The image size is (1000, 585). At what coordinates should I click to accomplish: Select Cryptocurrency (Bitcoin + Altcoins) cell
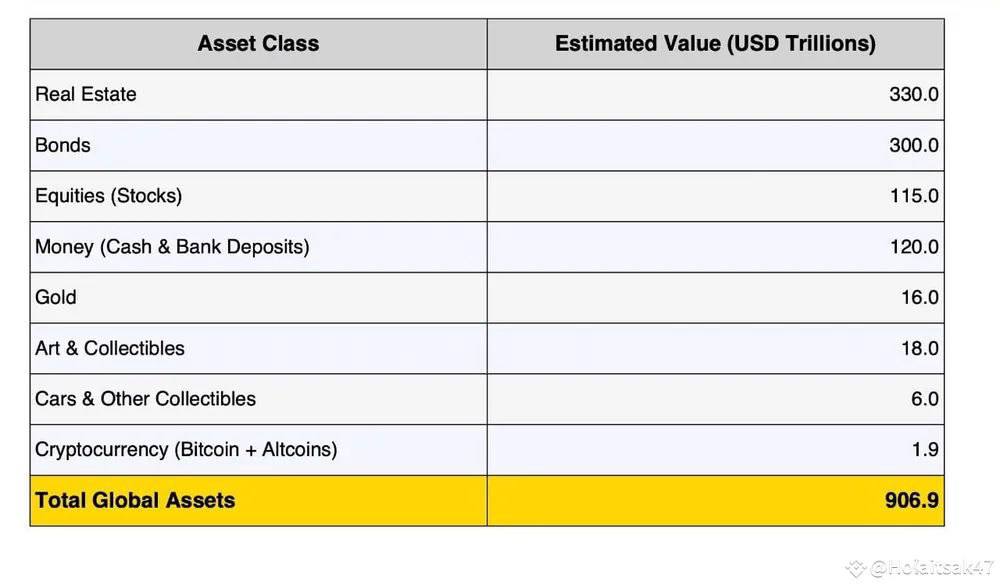pos(258,450)
